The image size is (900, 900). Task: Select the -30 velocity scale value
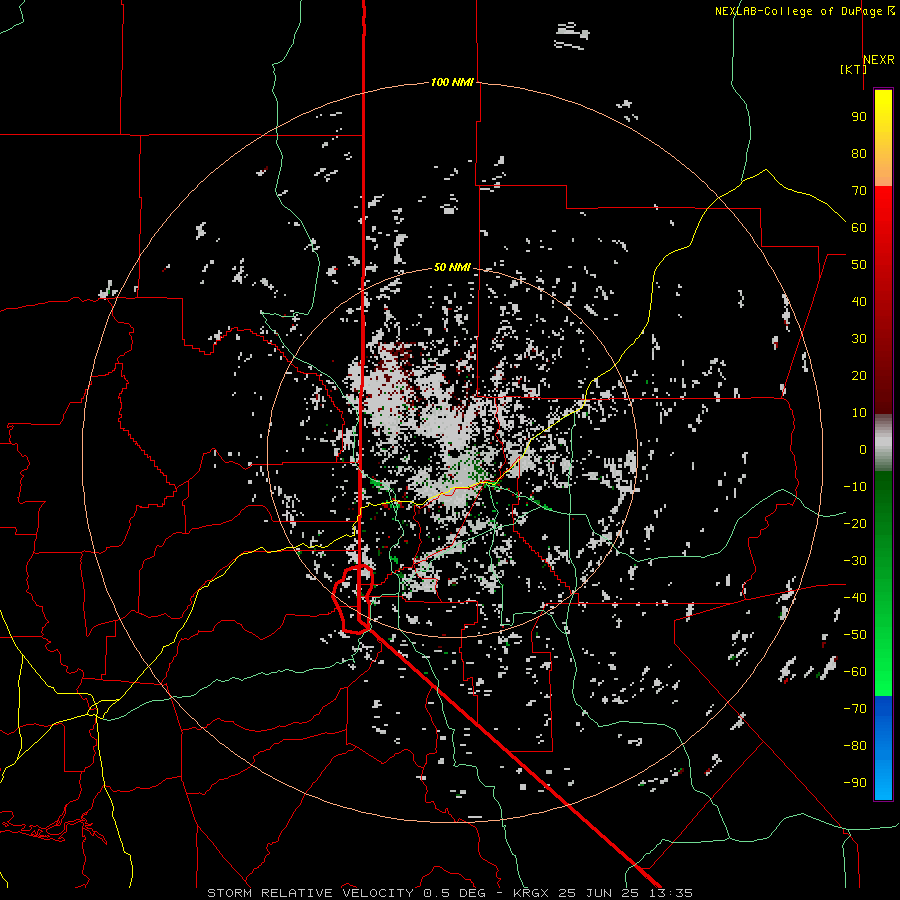coord(855,561)
